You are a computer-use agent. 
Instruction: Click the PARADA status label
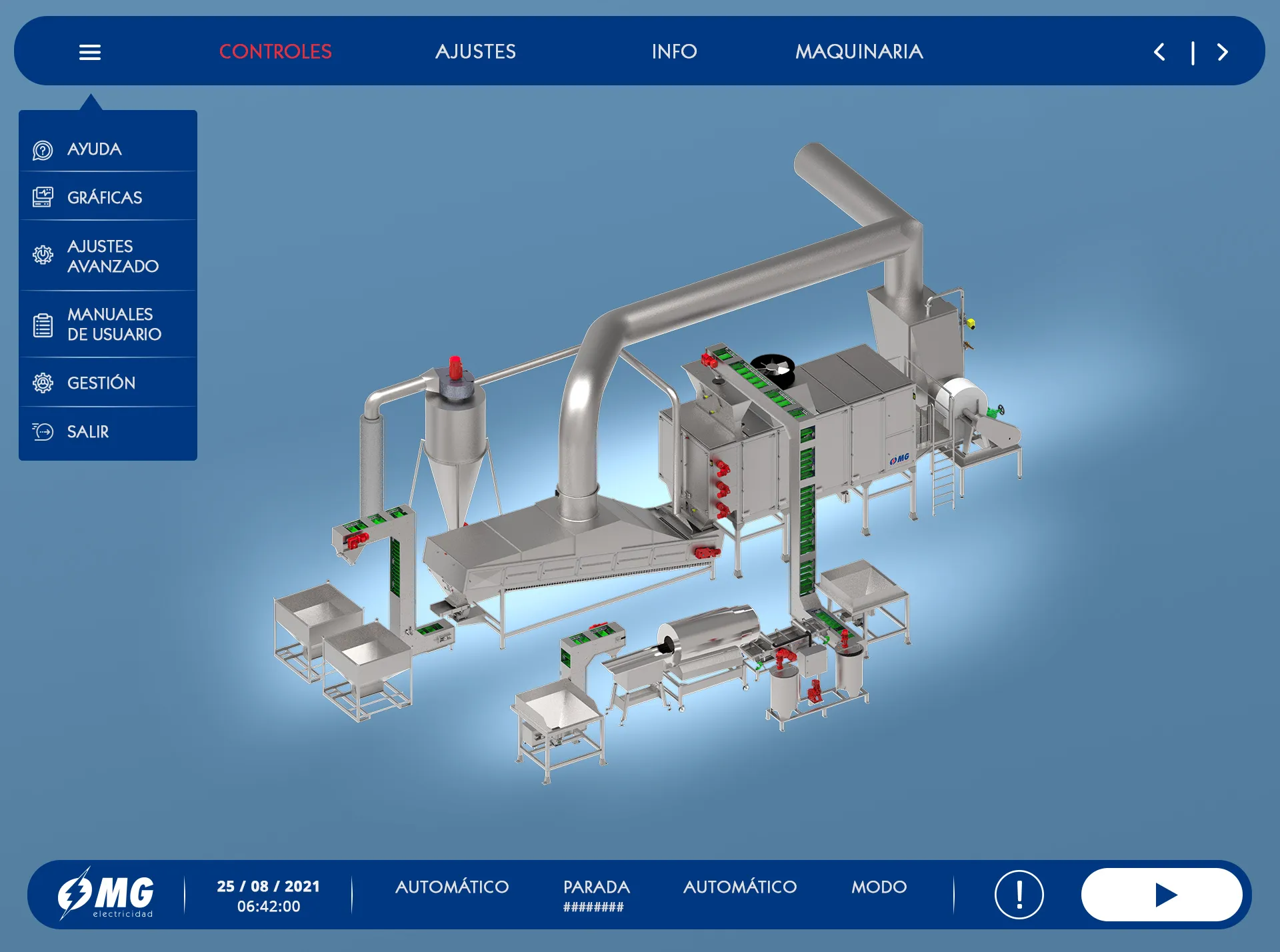[x=596, y=887]
